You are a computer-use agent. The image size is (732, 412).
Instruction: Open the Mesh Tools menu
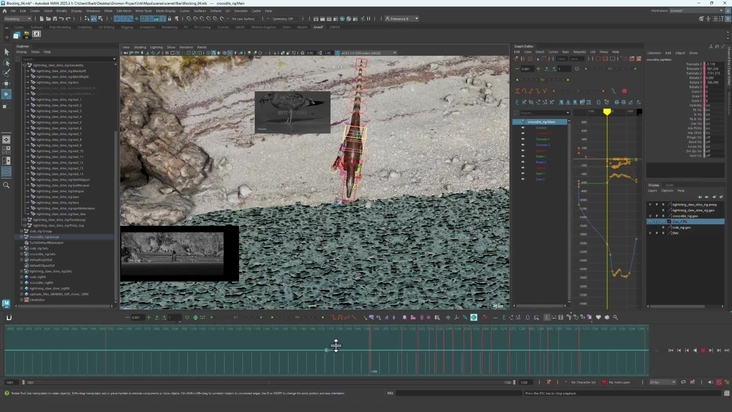(x=143, y=11)
